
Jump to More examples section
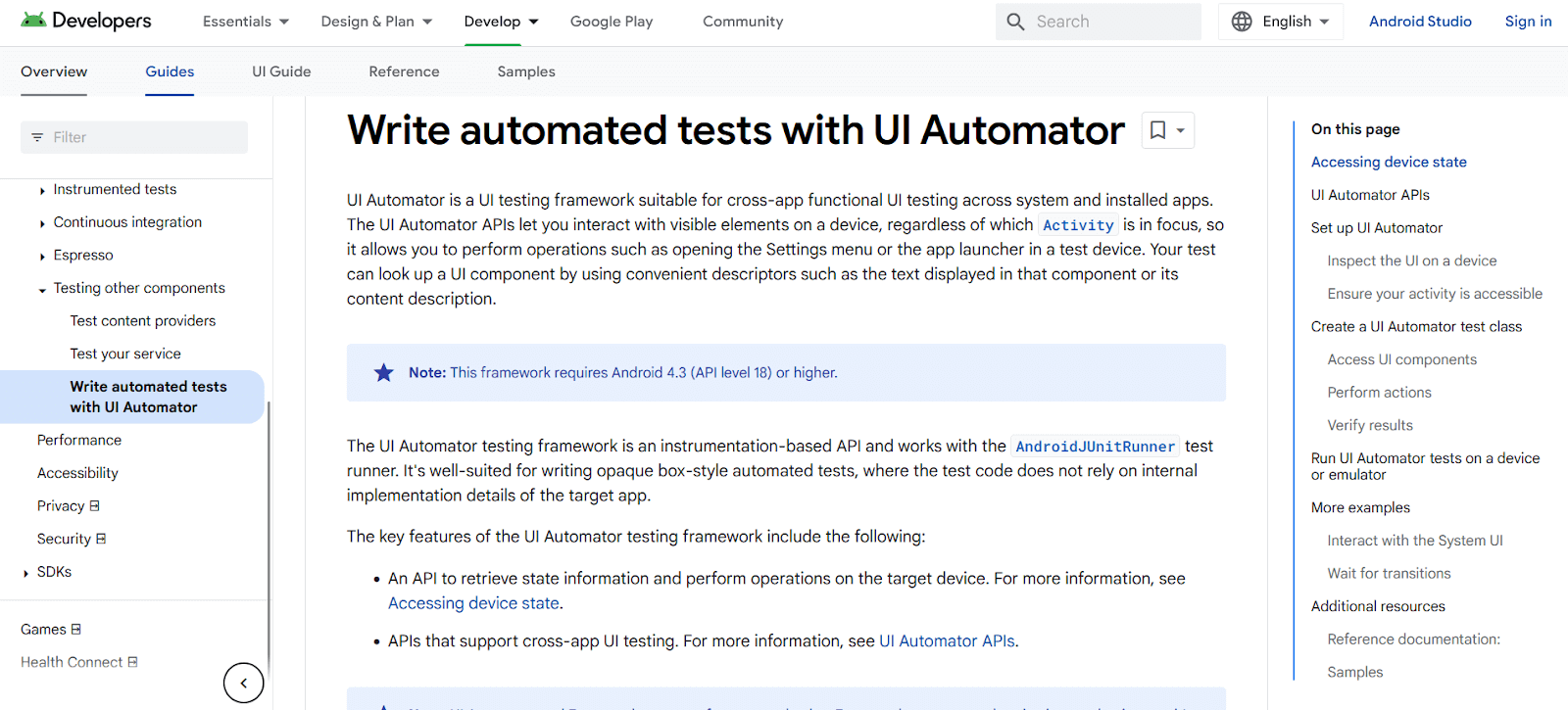[x=1360, y=508]
